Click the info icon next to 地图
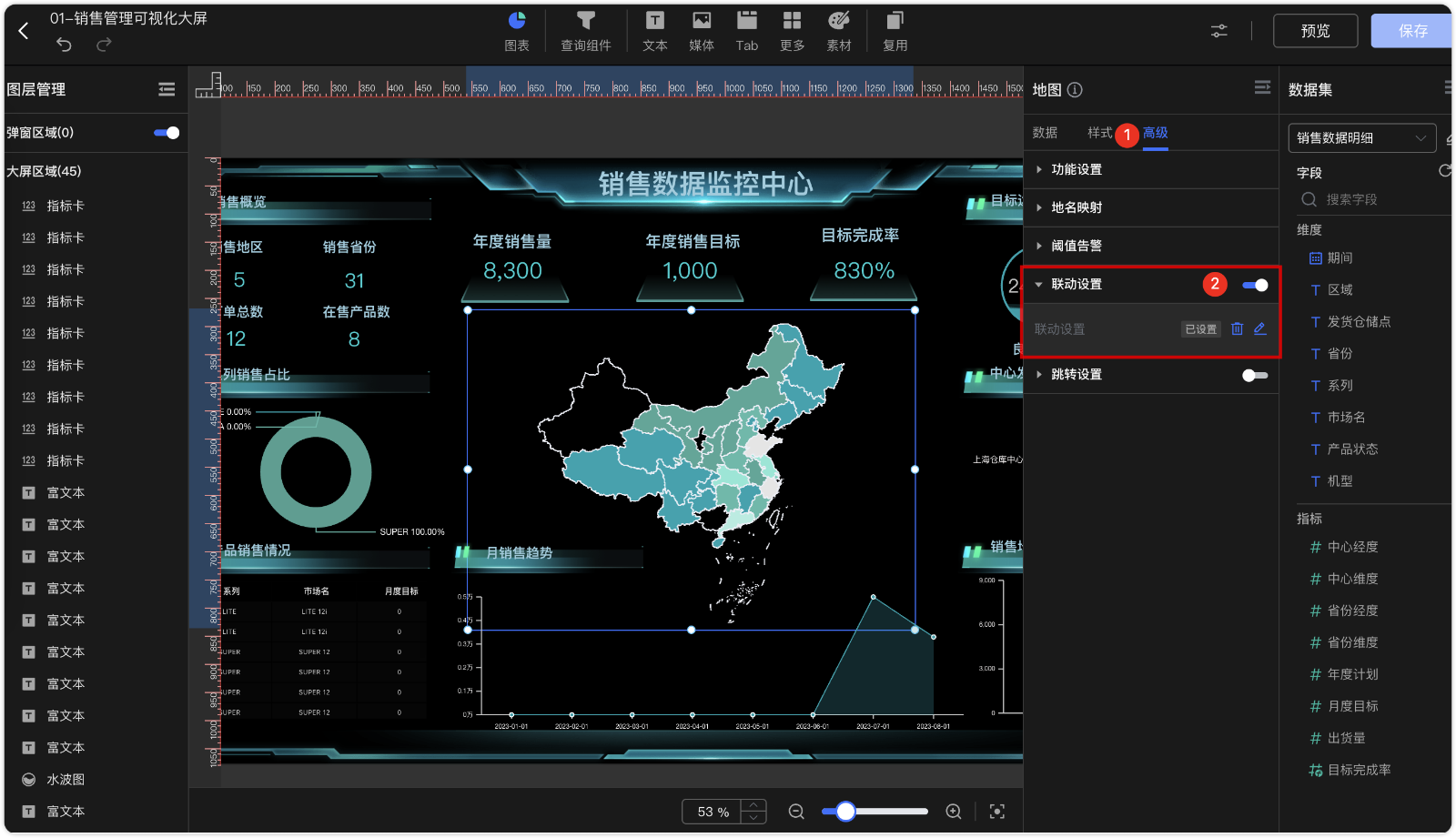Viewport: 1456px width, 838px height. 1075,89
